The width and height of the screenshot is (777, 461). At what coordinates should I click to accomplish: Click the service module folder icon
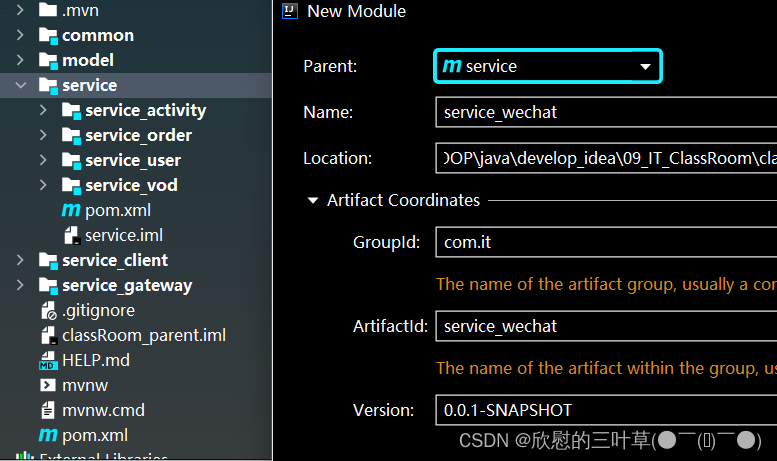click(48, 85)
